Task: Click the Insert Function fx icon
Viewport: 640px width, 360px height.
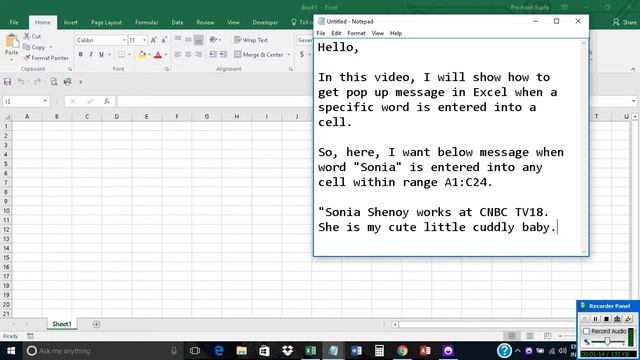Action: pos(107,101)
